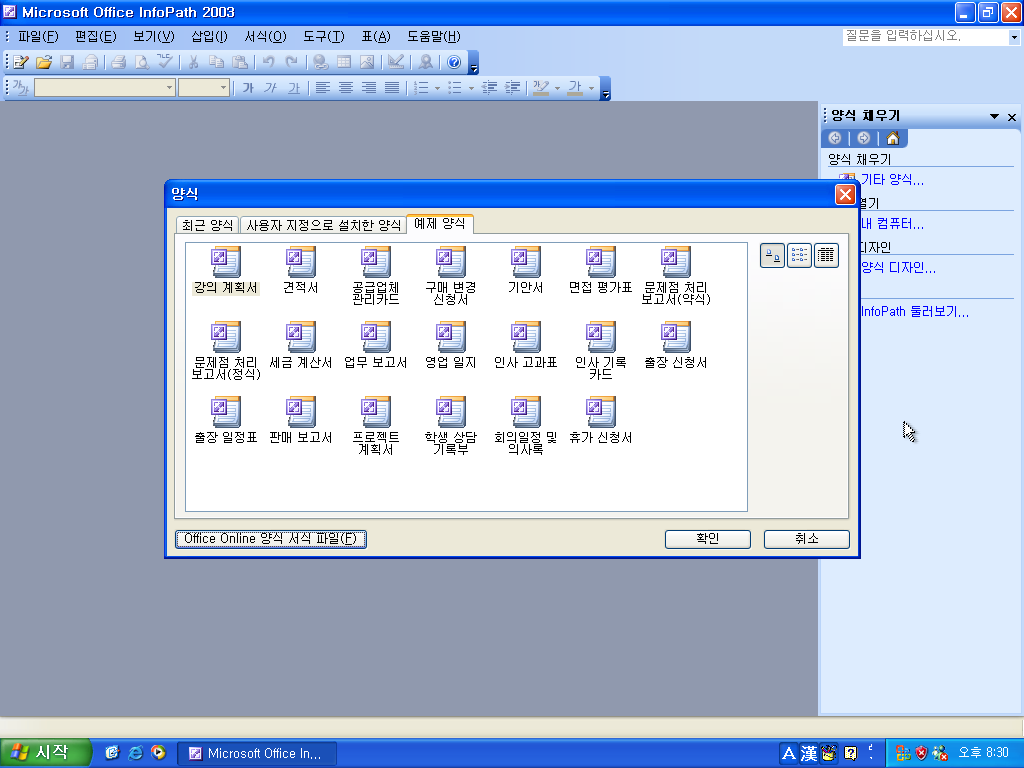Open the font name combo box
Screen dimensions: 1024x768
pos(104,88)
